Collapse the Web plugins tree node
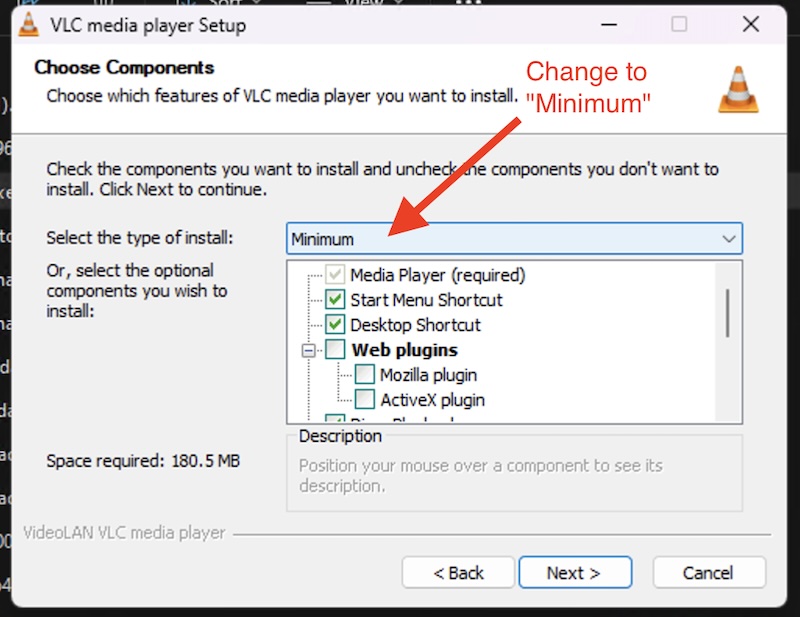The image size is (800, 617). [x=309, y=351]
